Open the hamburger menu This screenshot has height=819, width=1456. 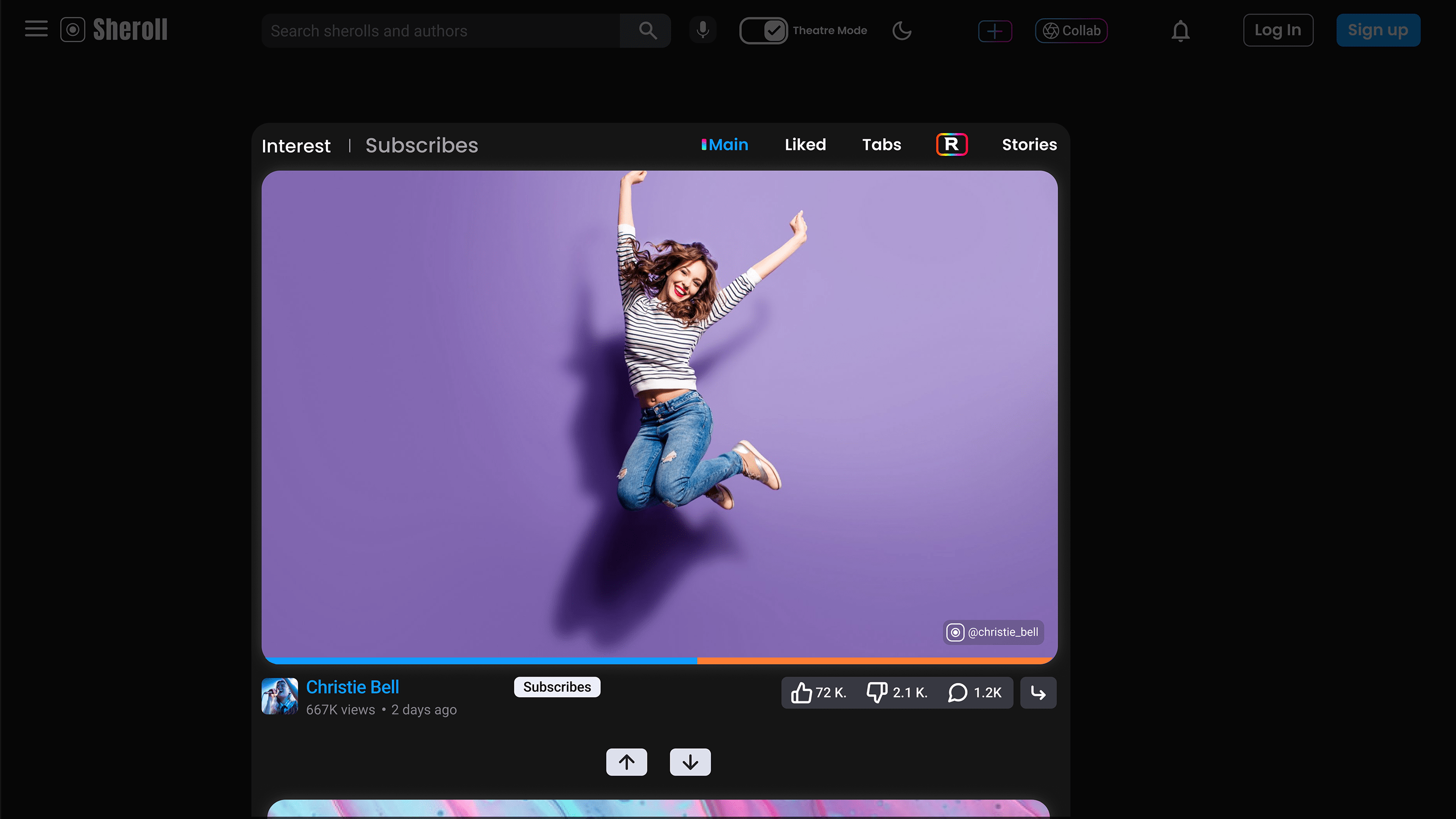pos(36,30)
